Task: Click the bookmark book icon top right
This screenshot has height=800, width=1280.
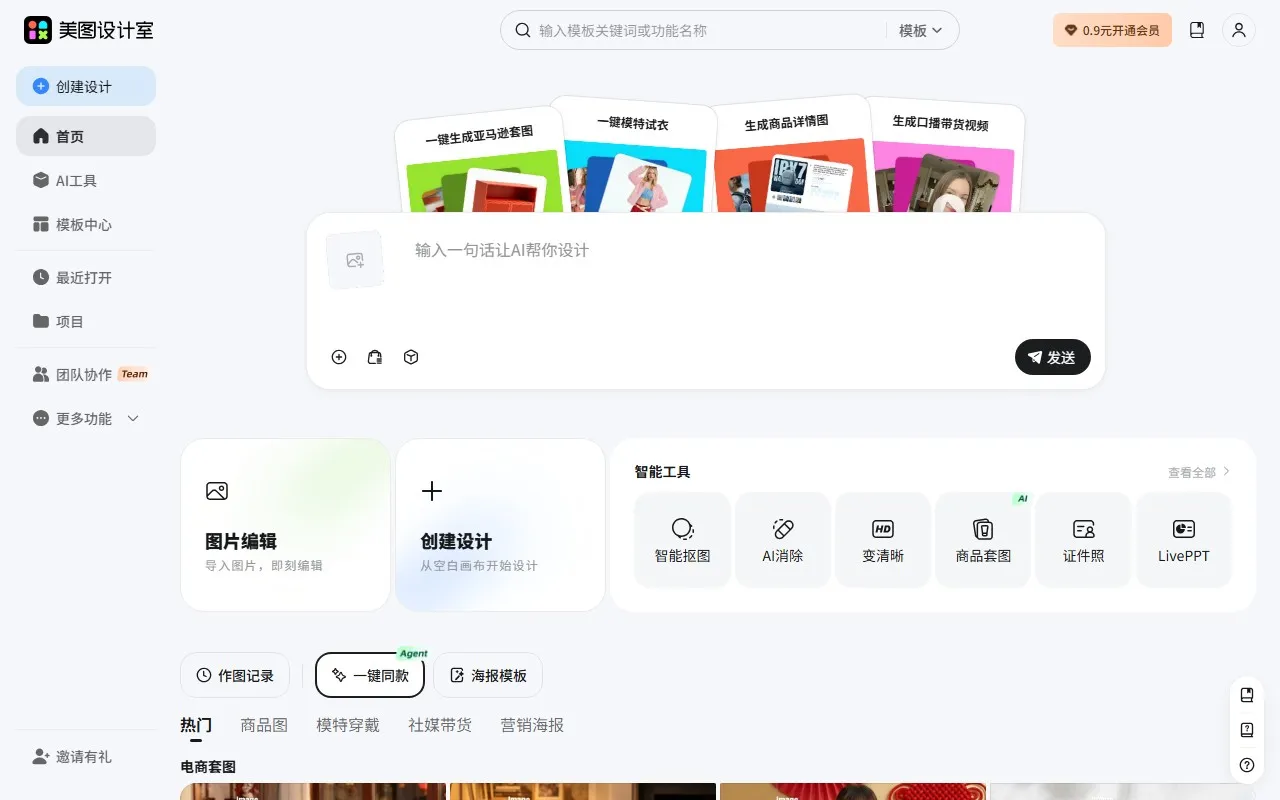Action: [x=1197, y=30]
